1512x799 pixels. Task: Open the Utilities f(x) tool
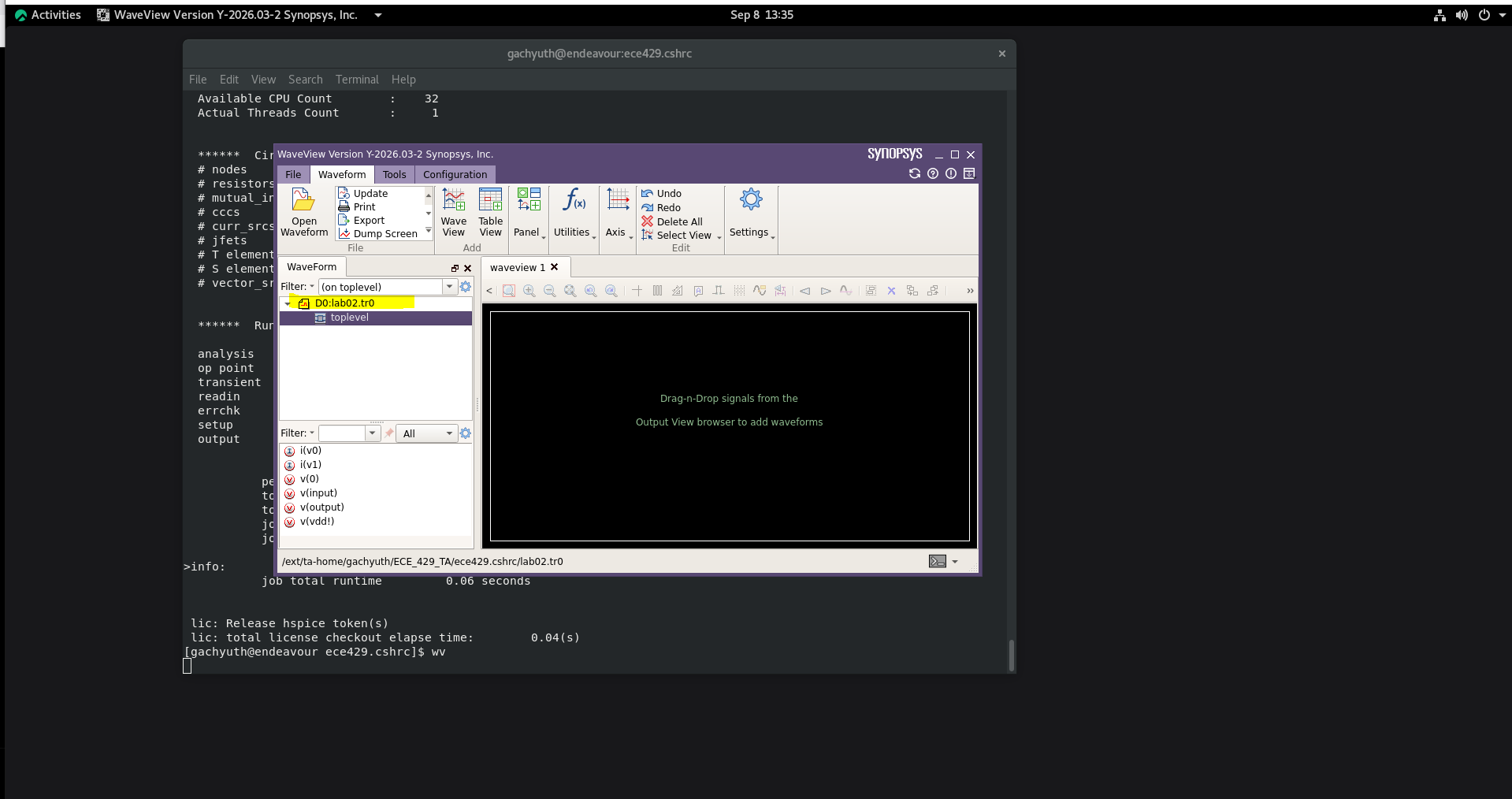click(x=574, y=212)
